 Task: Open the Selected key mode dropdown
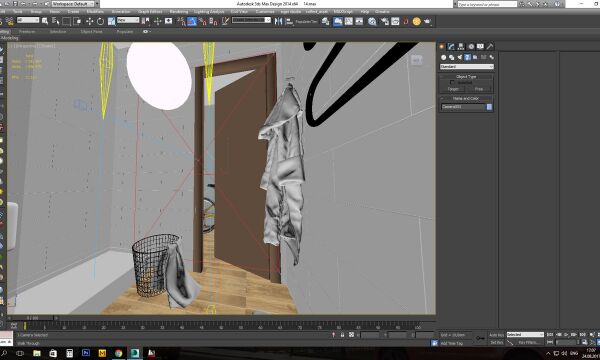pos(525,335)
